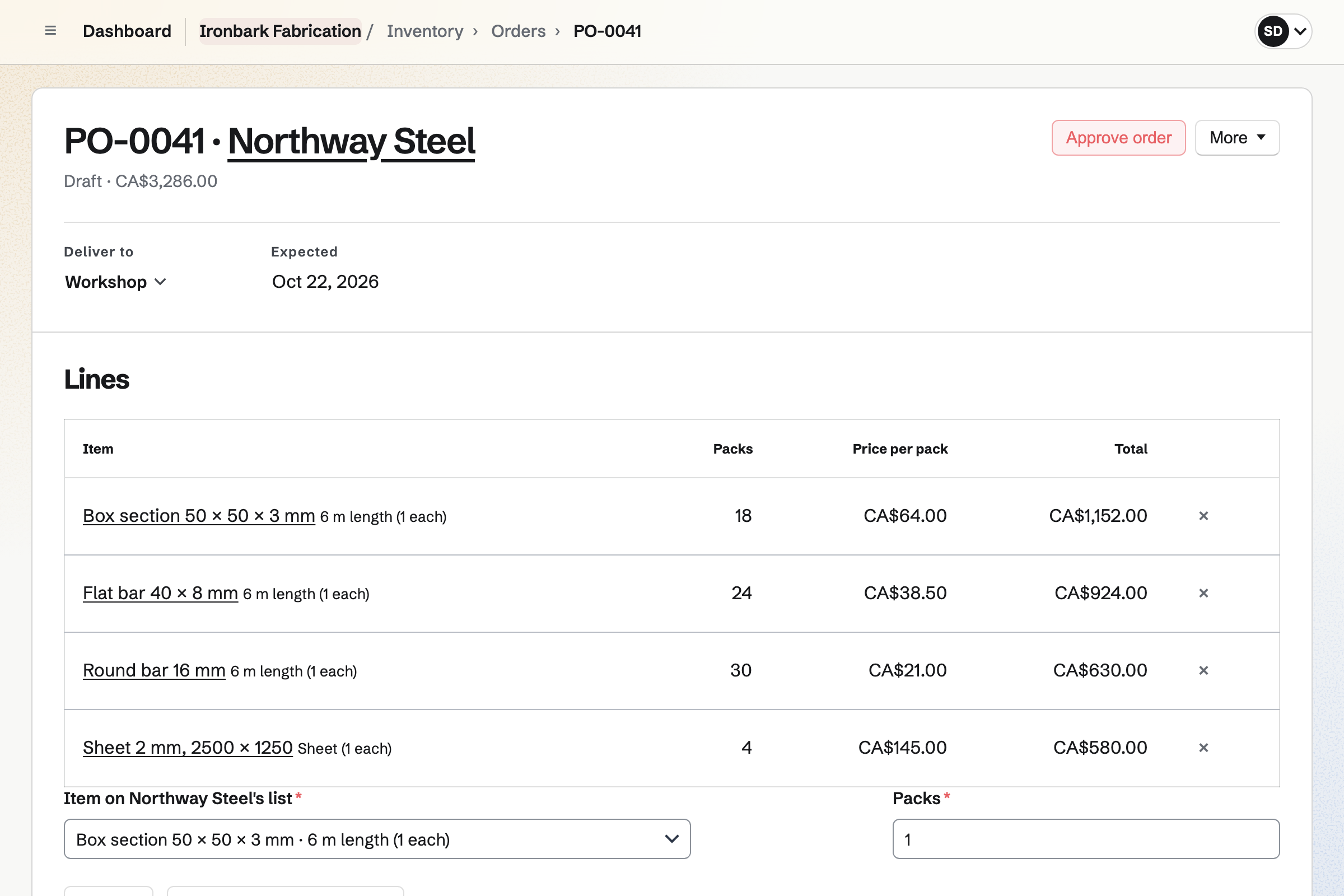Go to Dashboard
The width and height of the screenshot is (1344, 896).
pos(127,31)
